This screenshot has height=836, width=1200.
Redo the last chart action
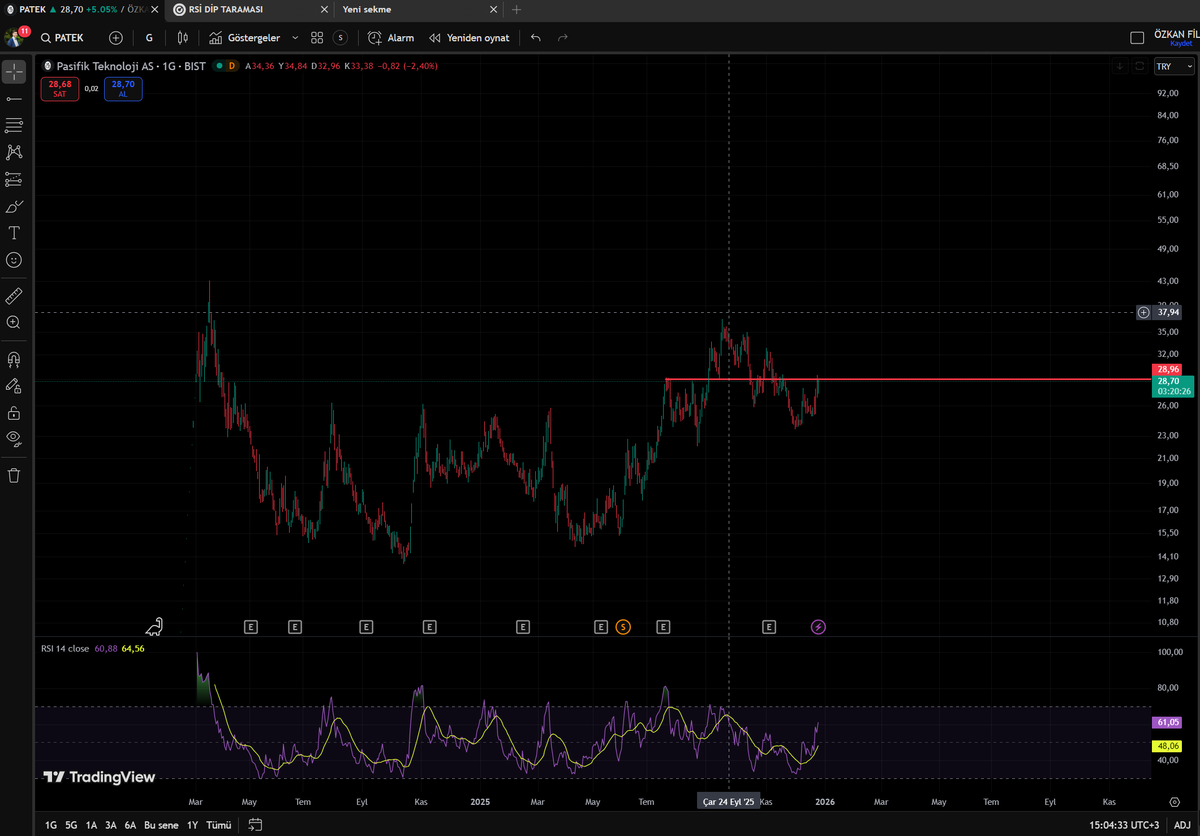(x=563, y=38)
